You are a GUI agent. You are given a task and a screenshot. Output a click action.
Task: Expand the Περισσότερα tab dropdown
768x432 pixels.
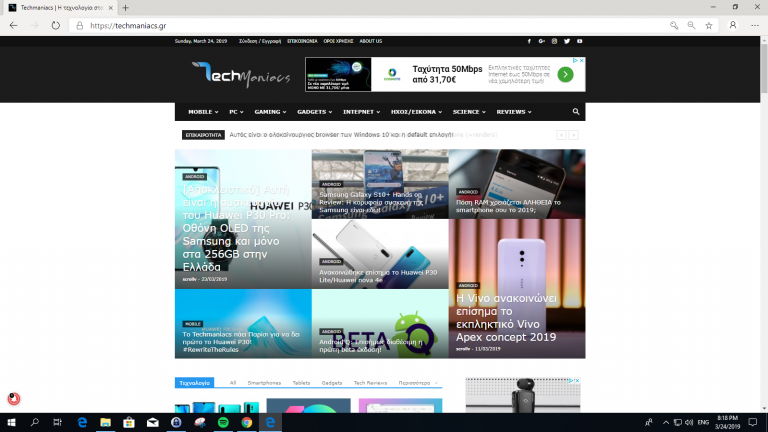(418, 383)
